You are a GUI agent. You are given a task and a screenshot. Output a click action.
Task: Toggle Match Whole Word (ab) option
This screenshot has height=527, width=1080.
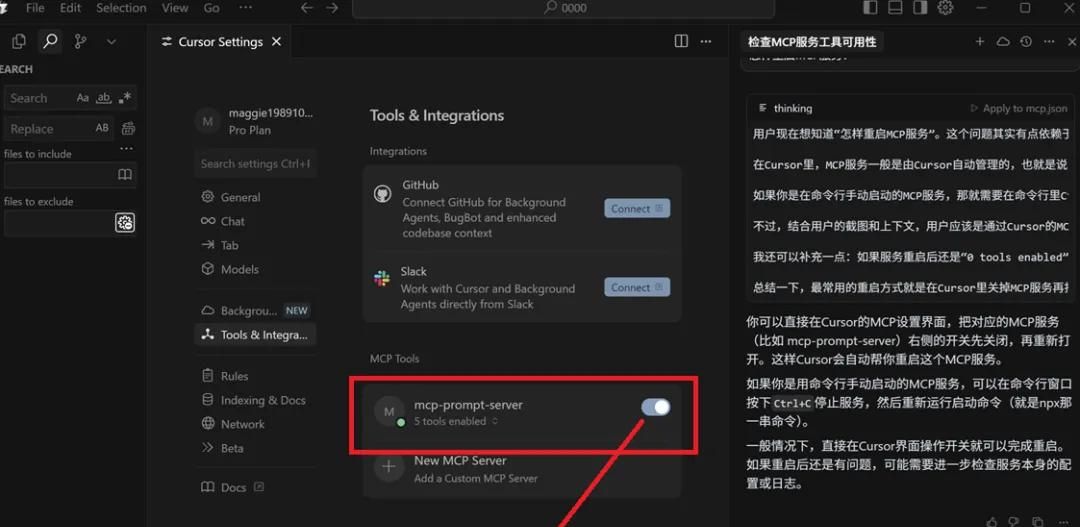[103, 98]
